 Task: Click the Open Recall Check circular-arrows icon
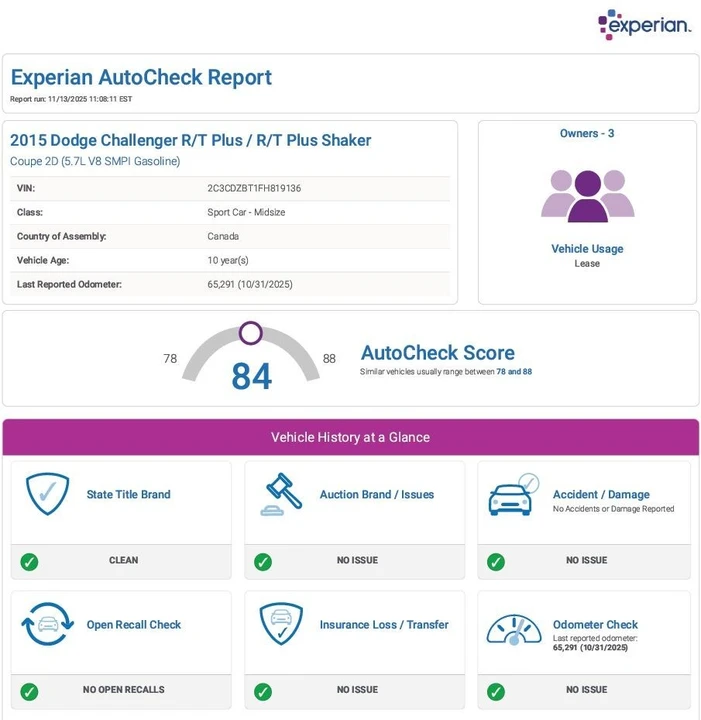click(47, 624)
